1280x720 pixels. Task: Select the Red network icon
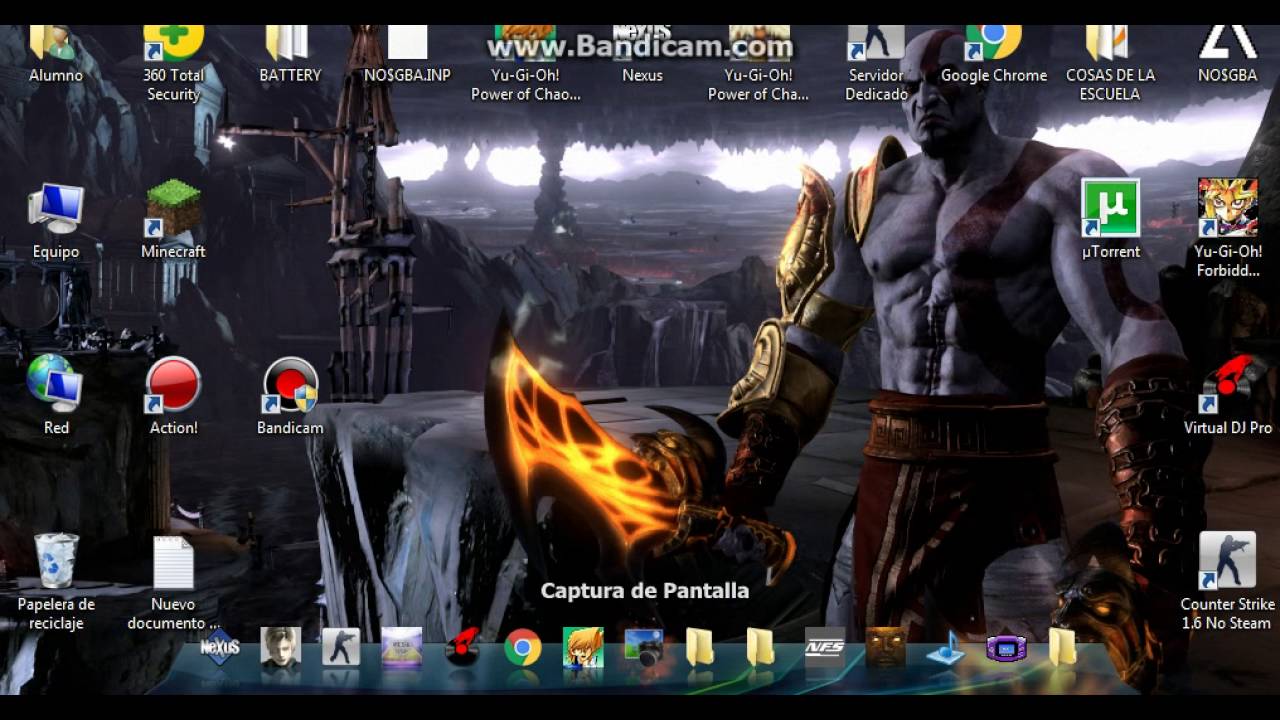point(56,396)
